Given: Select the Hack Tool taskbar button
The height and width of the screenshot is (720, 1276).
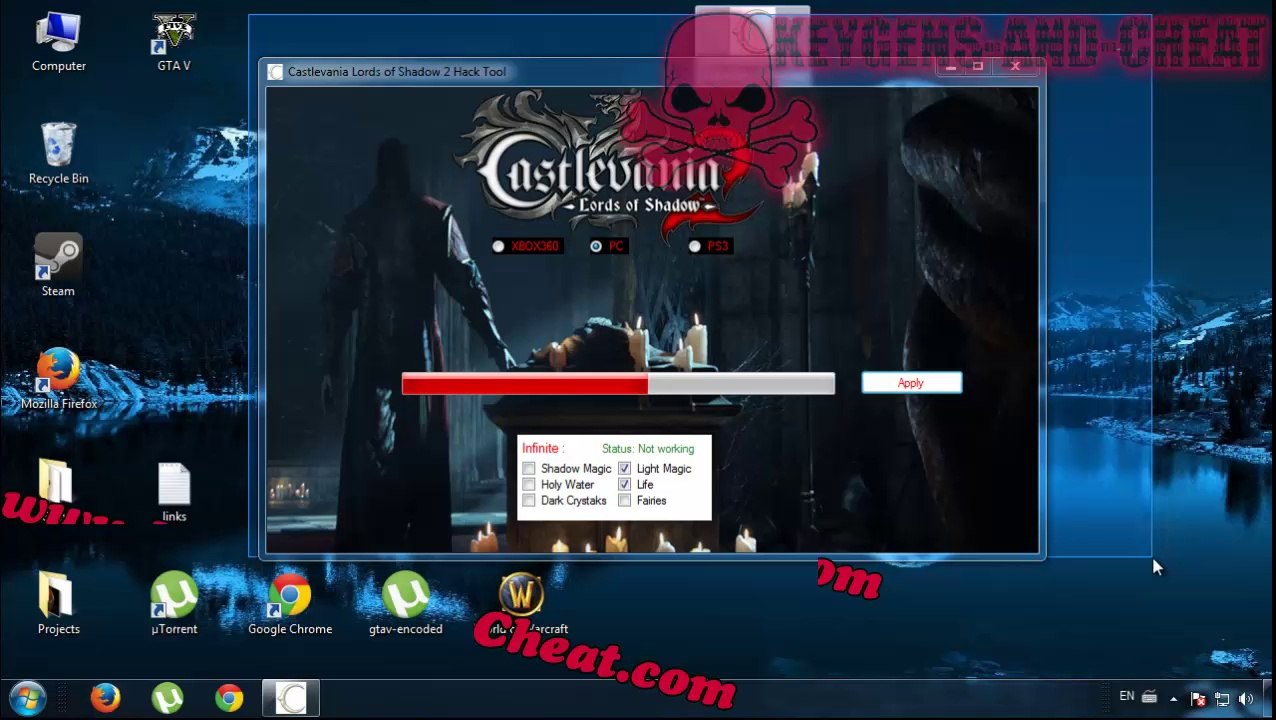Looking at the screenshot, I should click(x=291, y=697).
